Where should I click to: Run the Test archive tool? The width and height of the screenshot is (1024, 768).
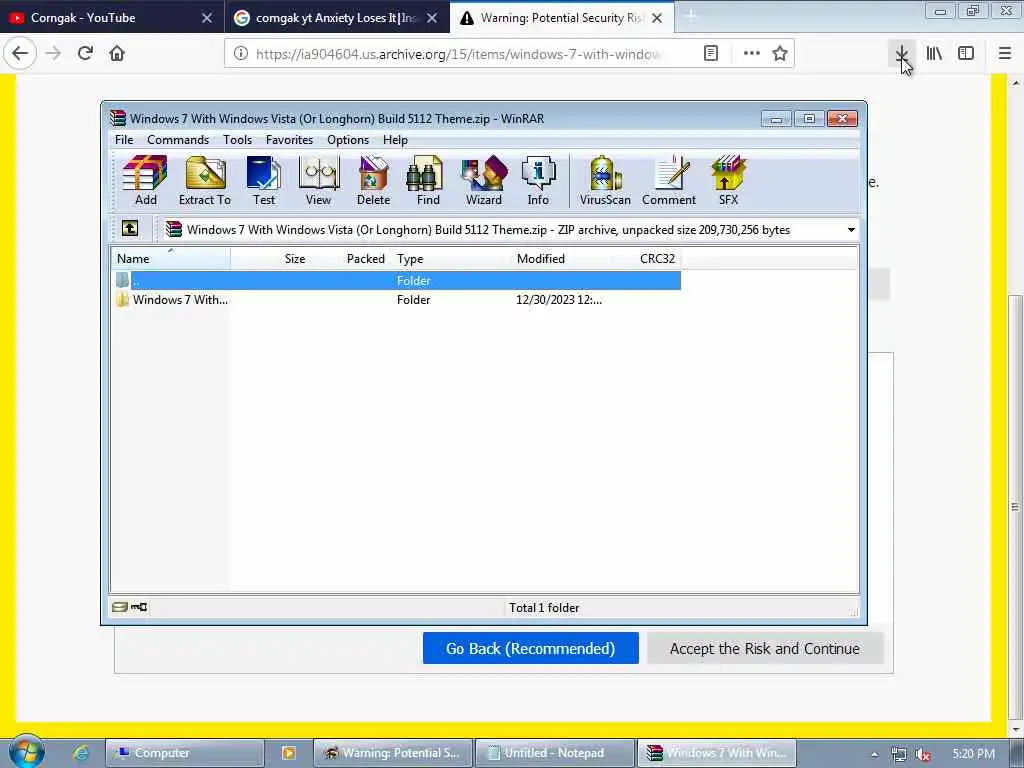(x=264, y=181)
